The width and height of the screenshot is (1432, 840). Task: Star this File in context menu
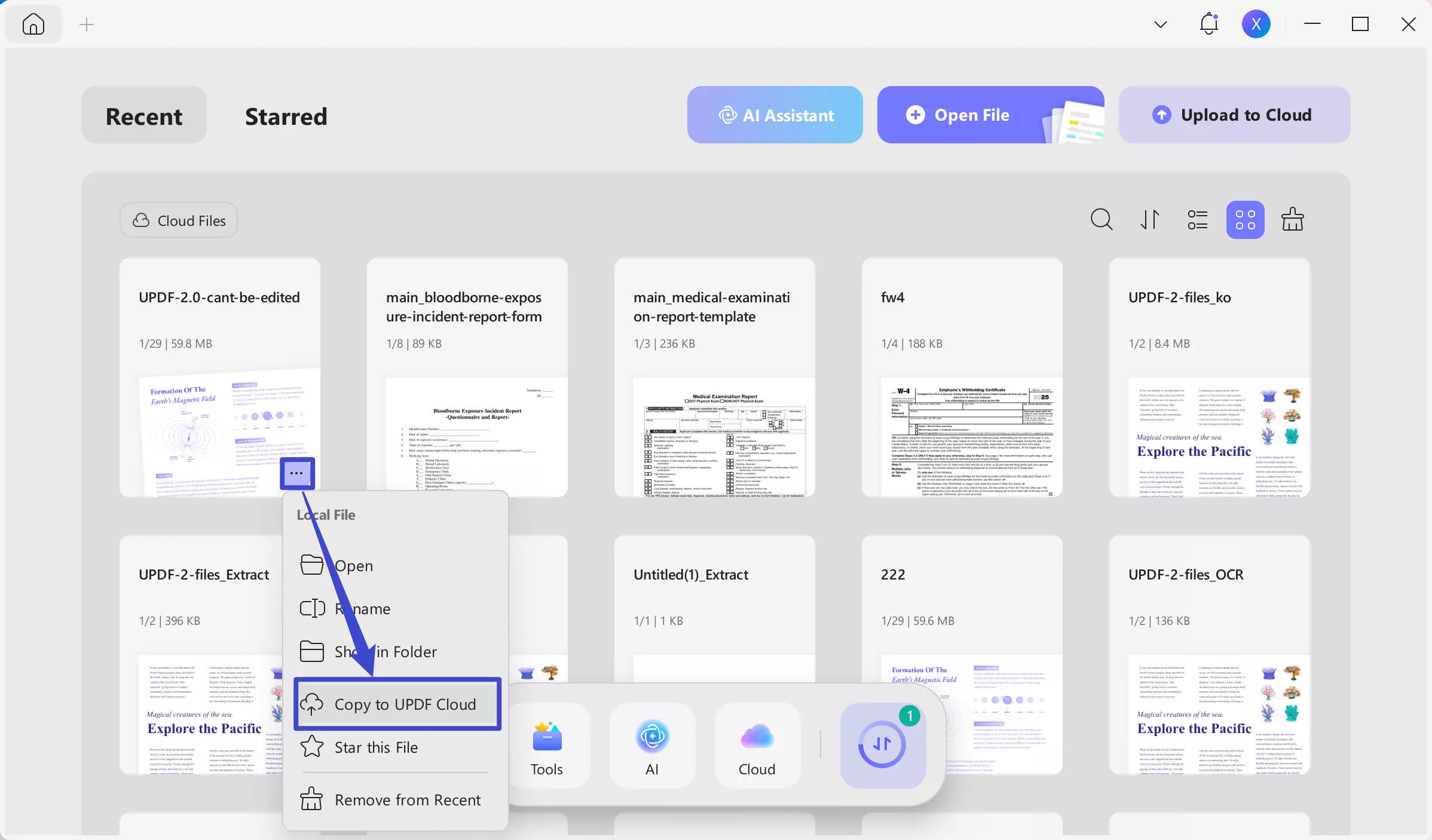376,747
